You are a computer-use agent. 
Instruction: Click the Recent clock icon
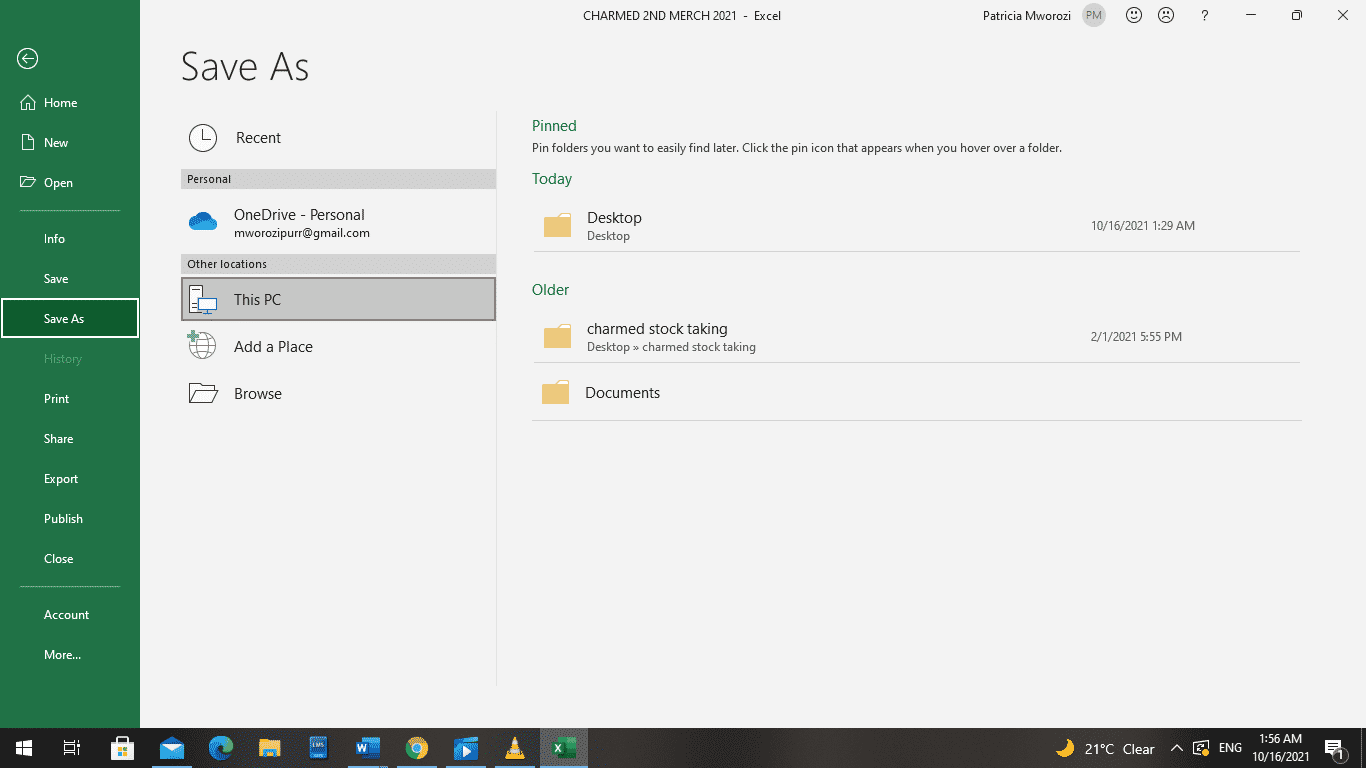(202, 137)
